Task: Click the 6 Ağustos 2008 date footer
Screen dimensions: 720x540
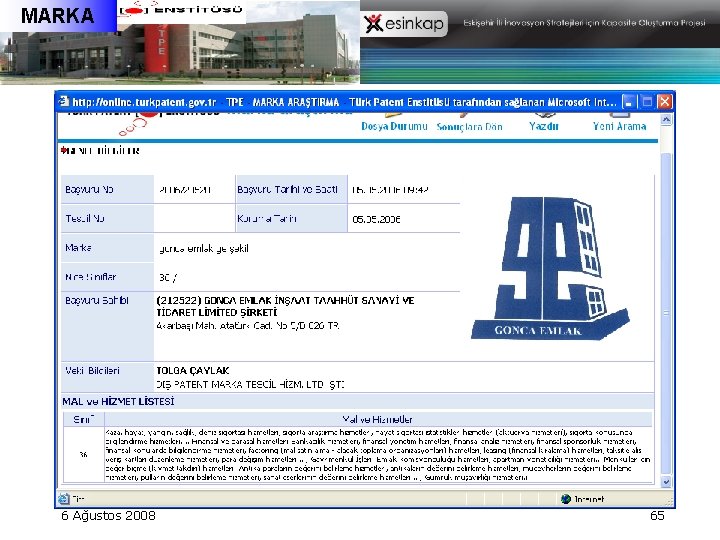Action: pyautogui.click(x=108, y=516)
